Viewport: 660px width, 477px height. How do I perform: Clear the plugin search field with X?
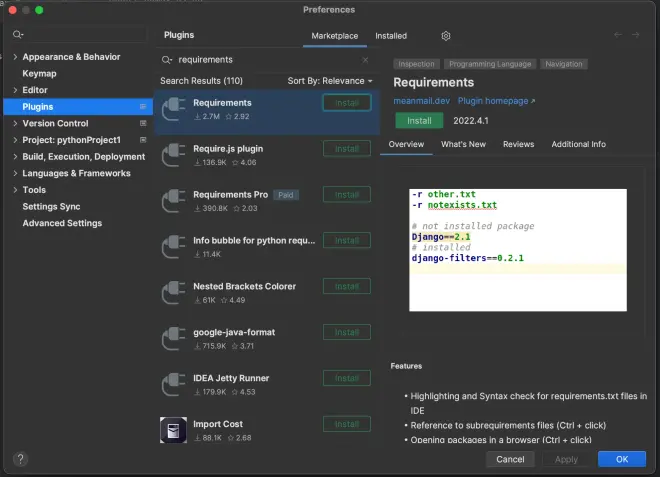365,60
